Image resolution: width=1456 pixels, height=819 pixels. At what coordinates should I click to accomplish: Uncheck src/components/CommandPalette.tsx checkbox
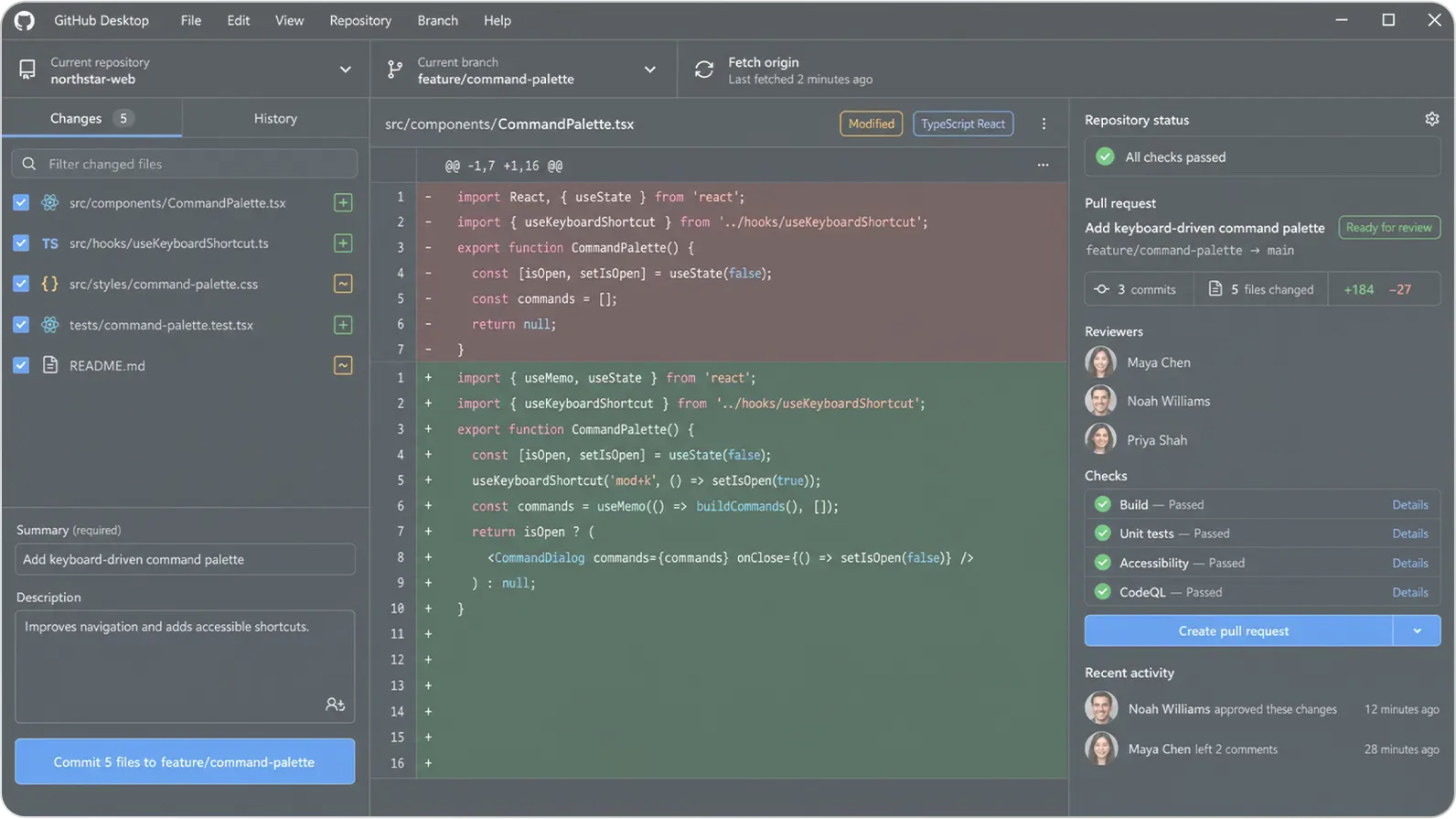point(21,202)
